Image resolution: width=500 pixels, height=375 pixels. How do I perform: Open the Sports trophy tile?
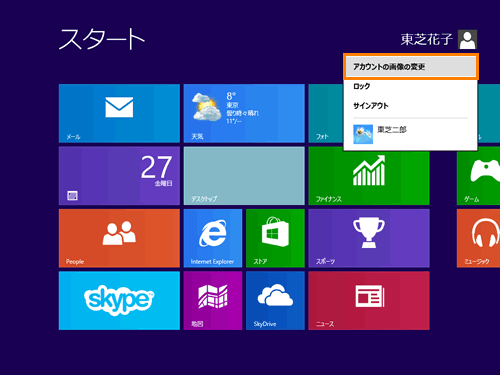coord(369,238)
